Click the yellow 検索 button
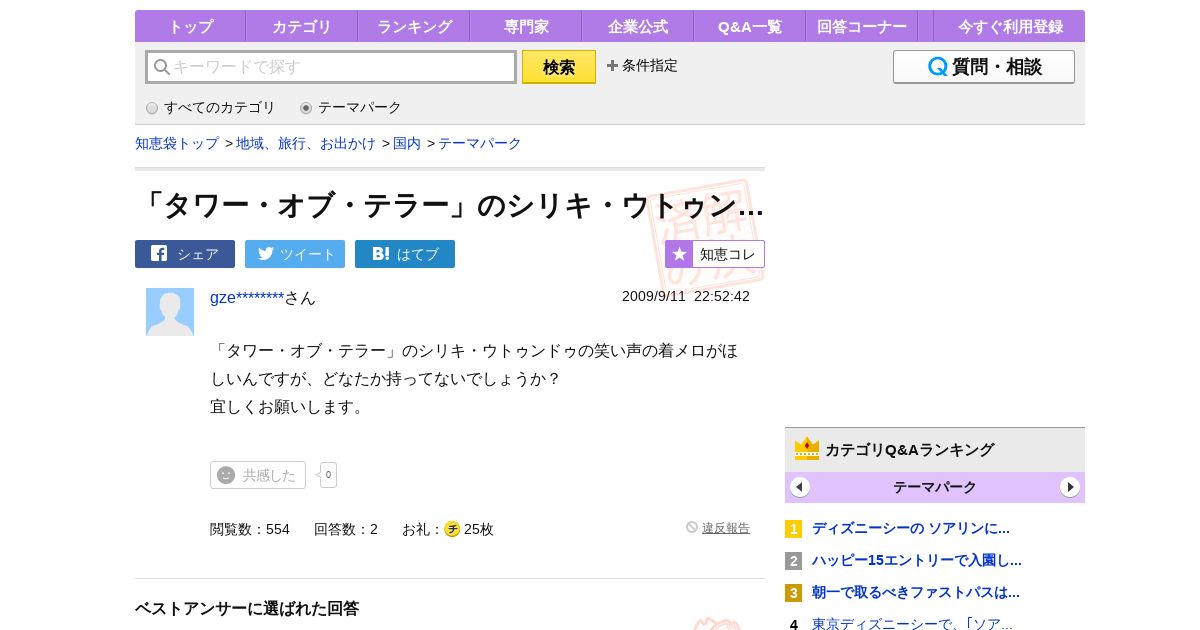Viewport: 1200px width, 630px height. tap(559, 67)
